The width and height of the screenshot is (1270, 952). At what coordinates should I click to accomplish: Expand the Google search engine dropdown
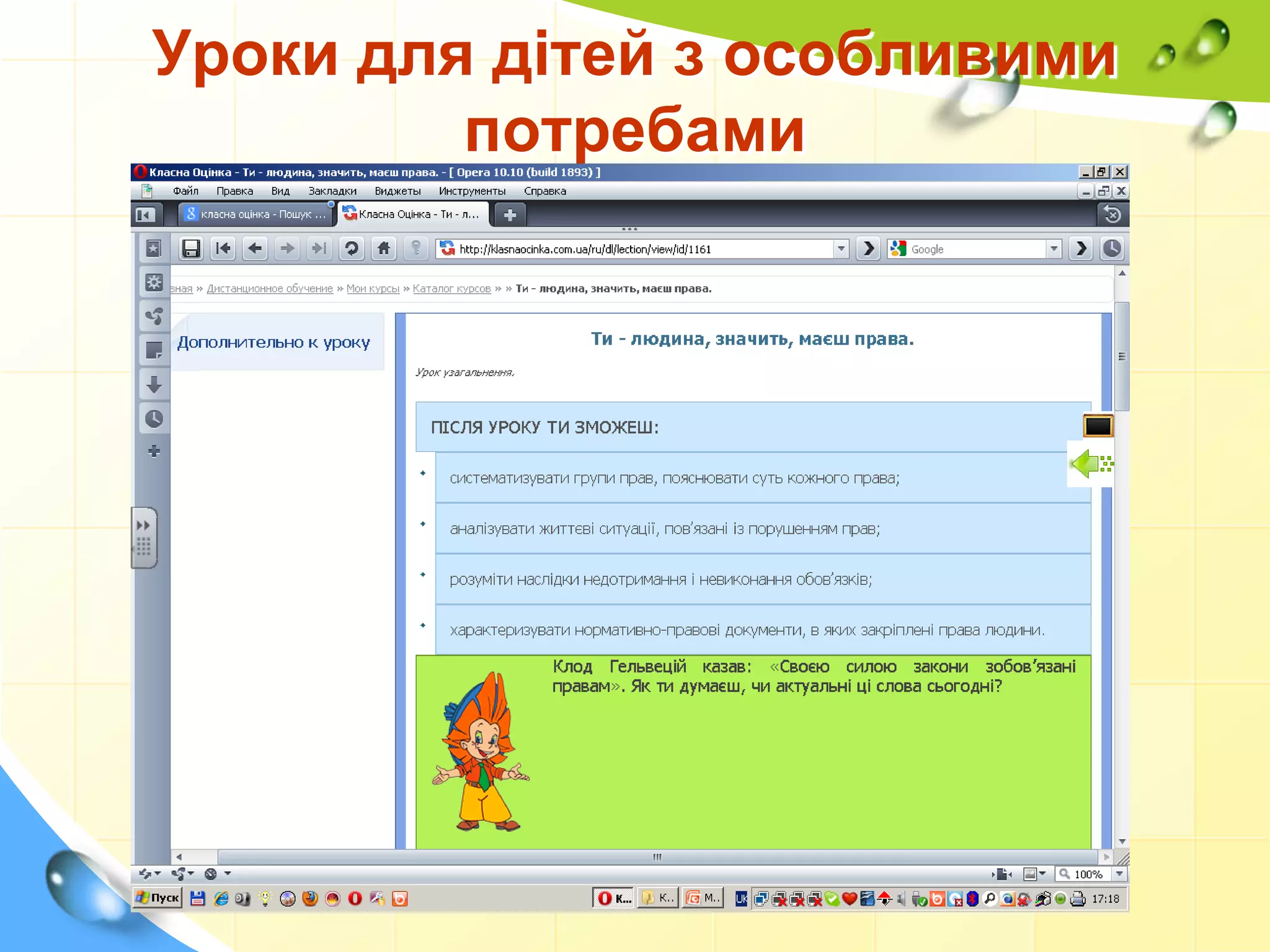[x=1054, y=249]
